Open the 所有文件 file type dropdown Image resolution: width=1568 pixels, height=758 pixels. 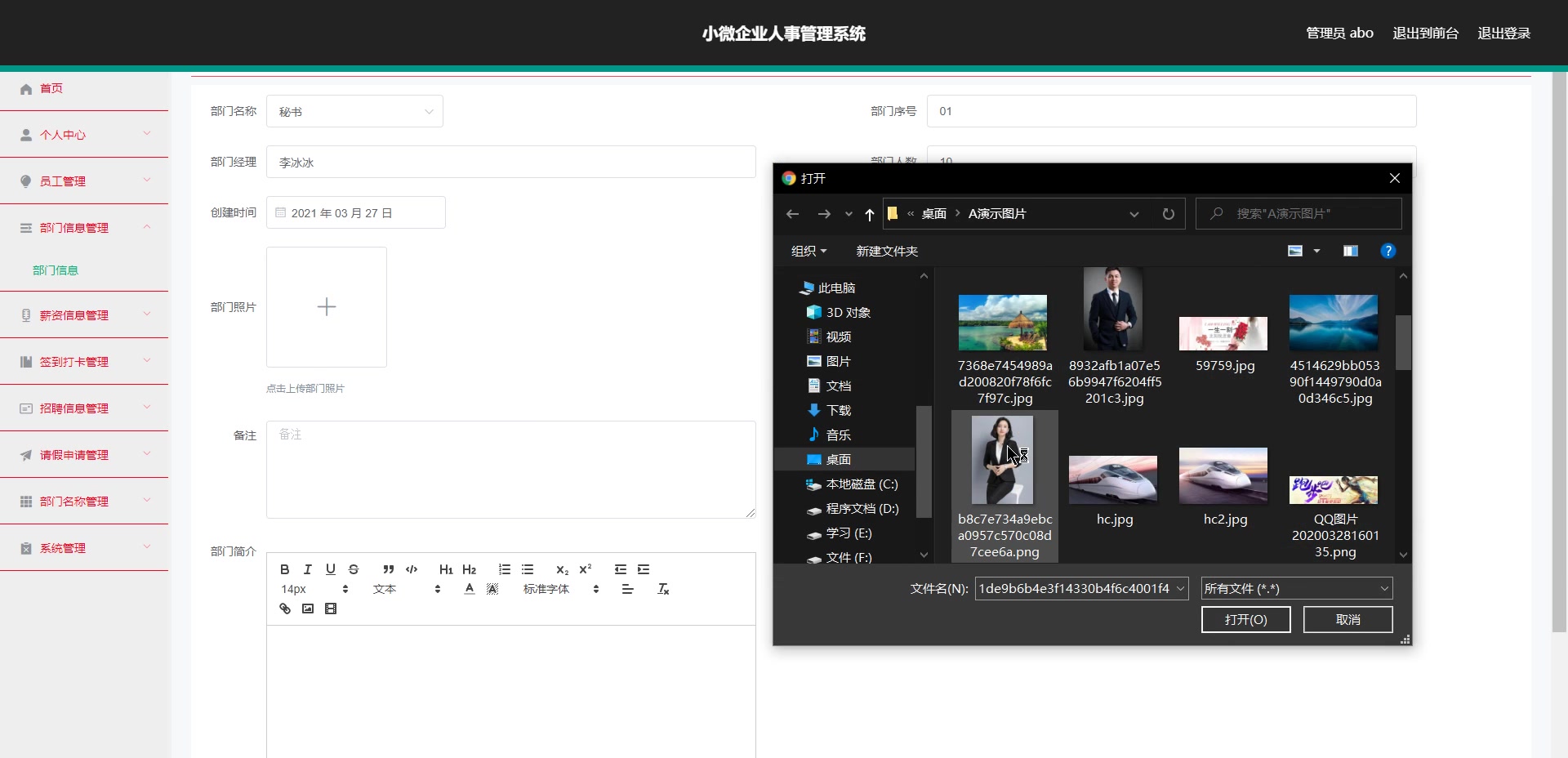(x=1295, y=587)
